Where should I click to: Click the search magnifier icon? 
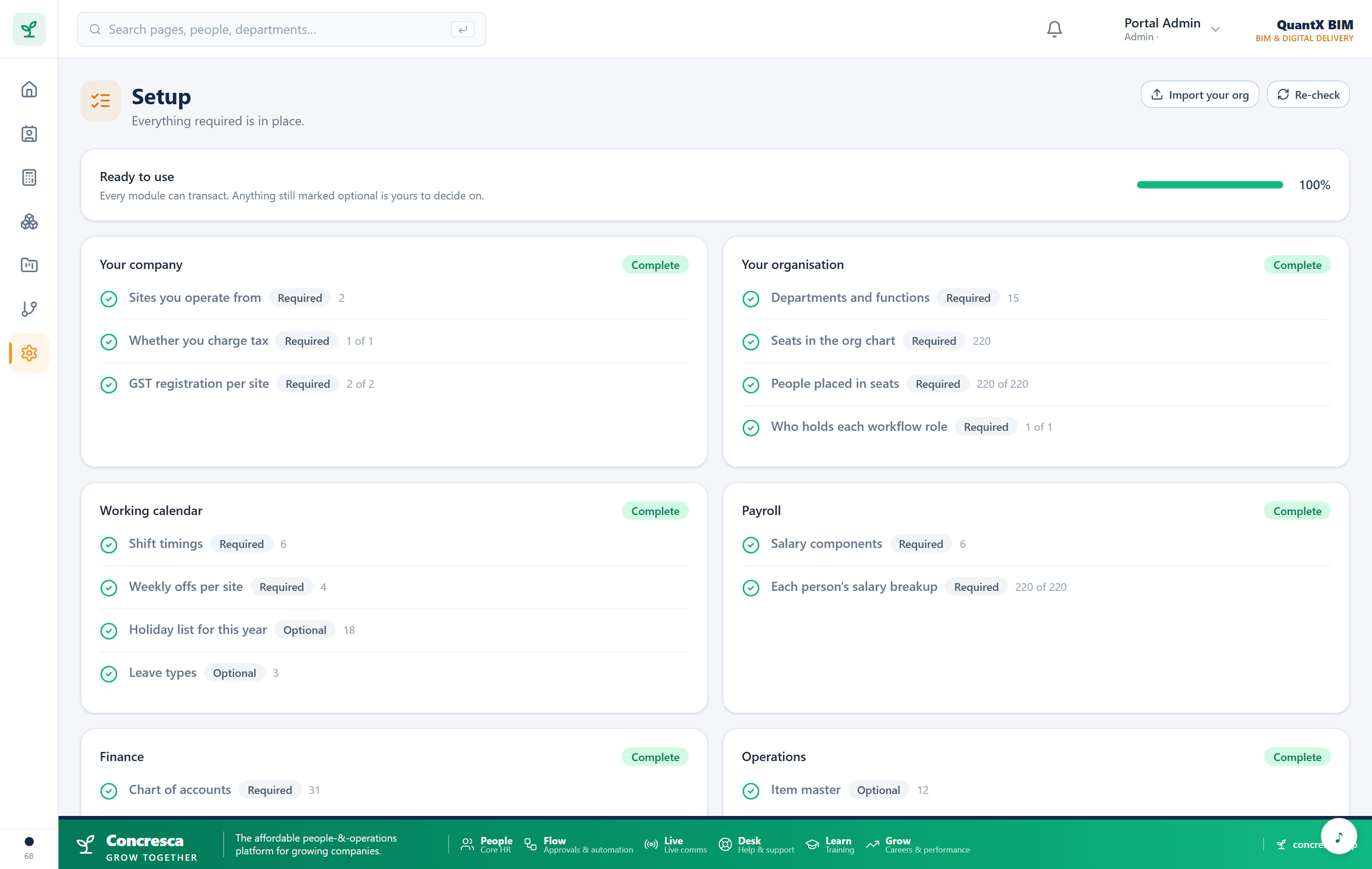(x=95, y=29)
